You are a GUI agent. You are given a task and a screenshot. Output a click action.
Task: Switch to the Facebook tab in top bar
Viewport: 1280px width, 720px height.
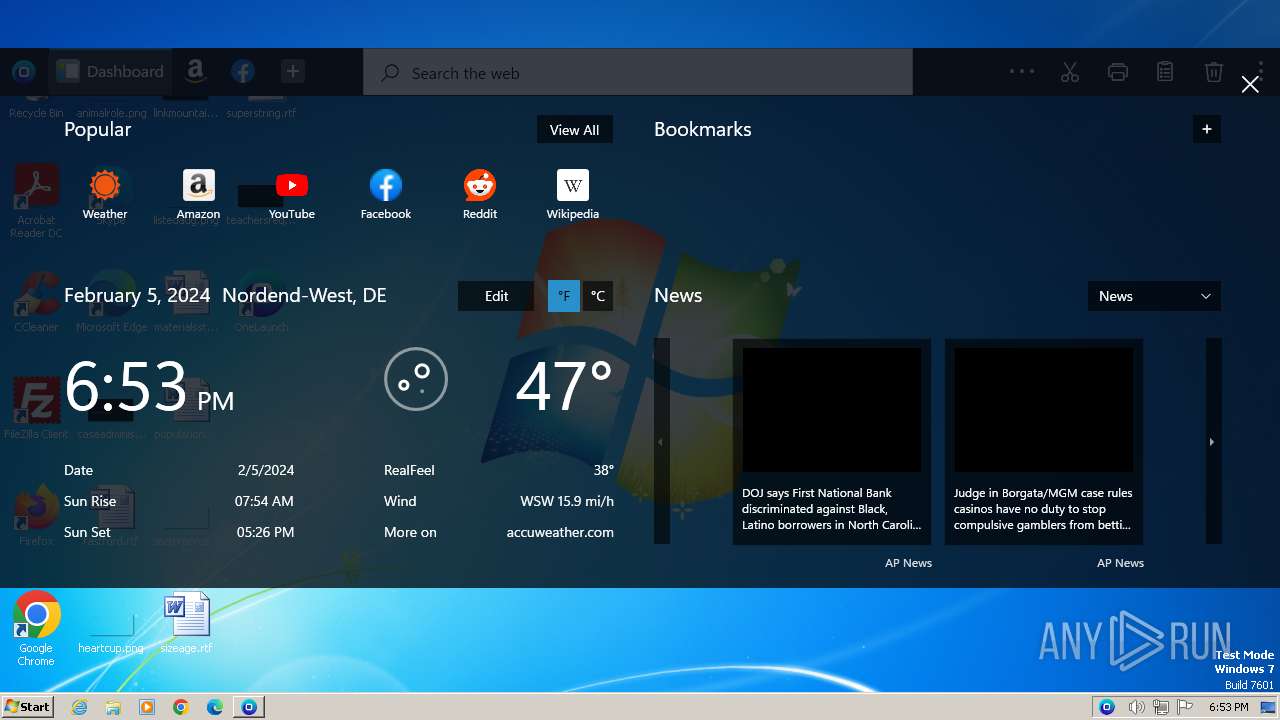243,71
